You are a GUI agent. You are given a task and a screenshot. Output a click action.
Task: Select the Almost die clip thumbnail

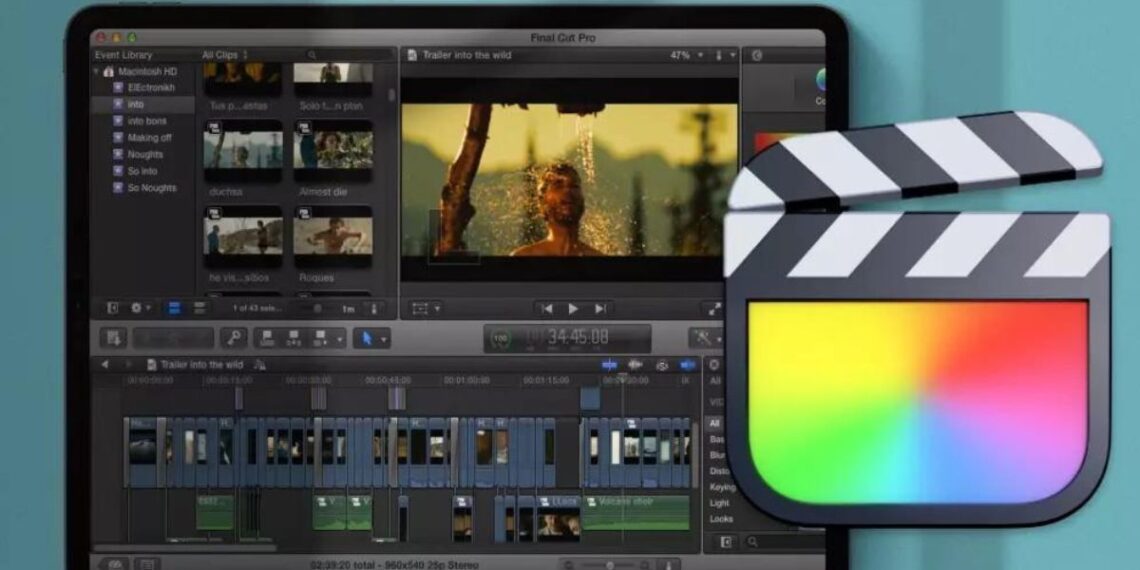(333, 150)
